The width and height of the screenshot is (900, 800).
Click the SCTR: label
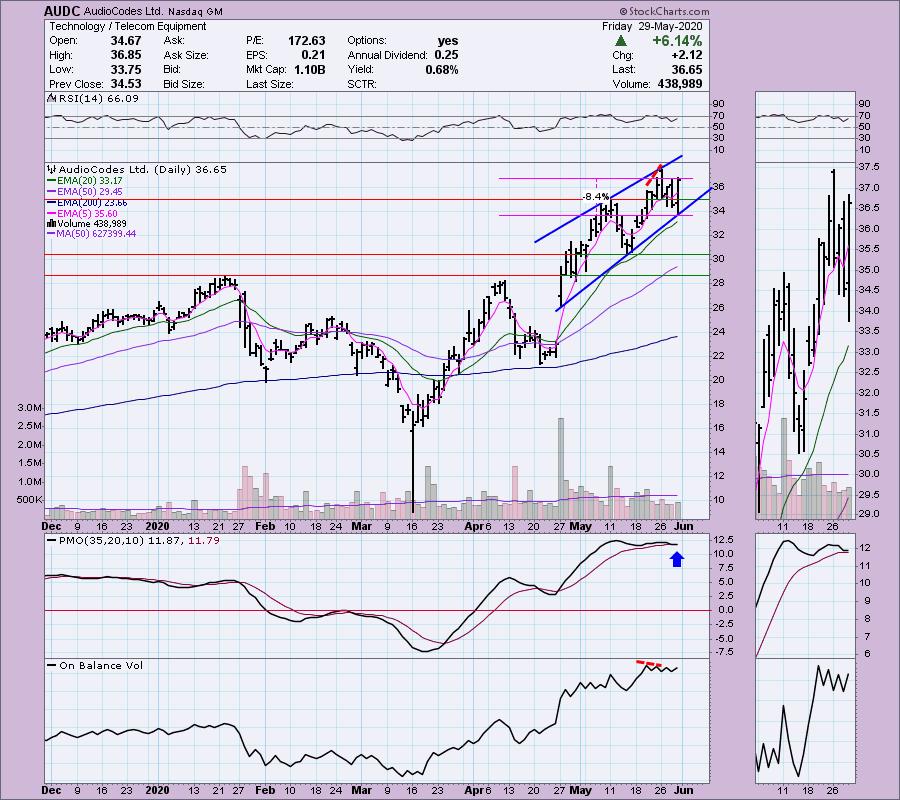tap(362, 84)
